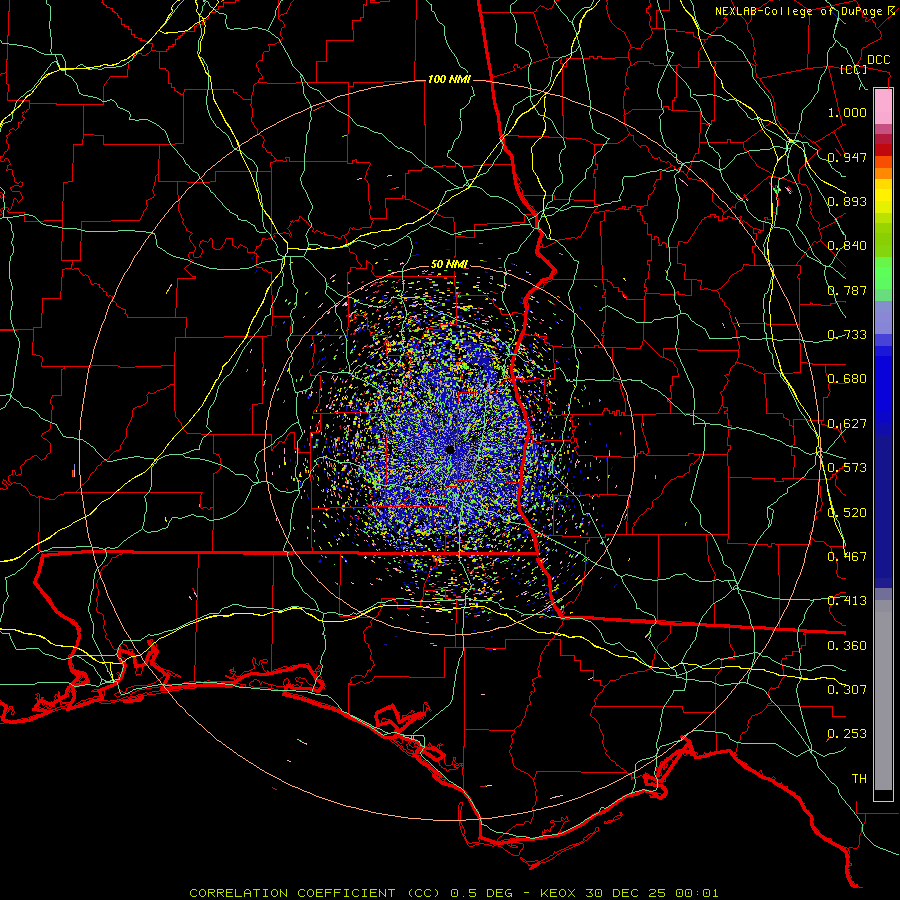Click the 50 NMI range ring label
Viewport: 900px width, 900px height.
pos(449,265)
